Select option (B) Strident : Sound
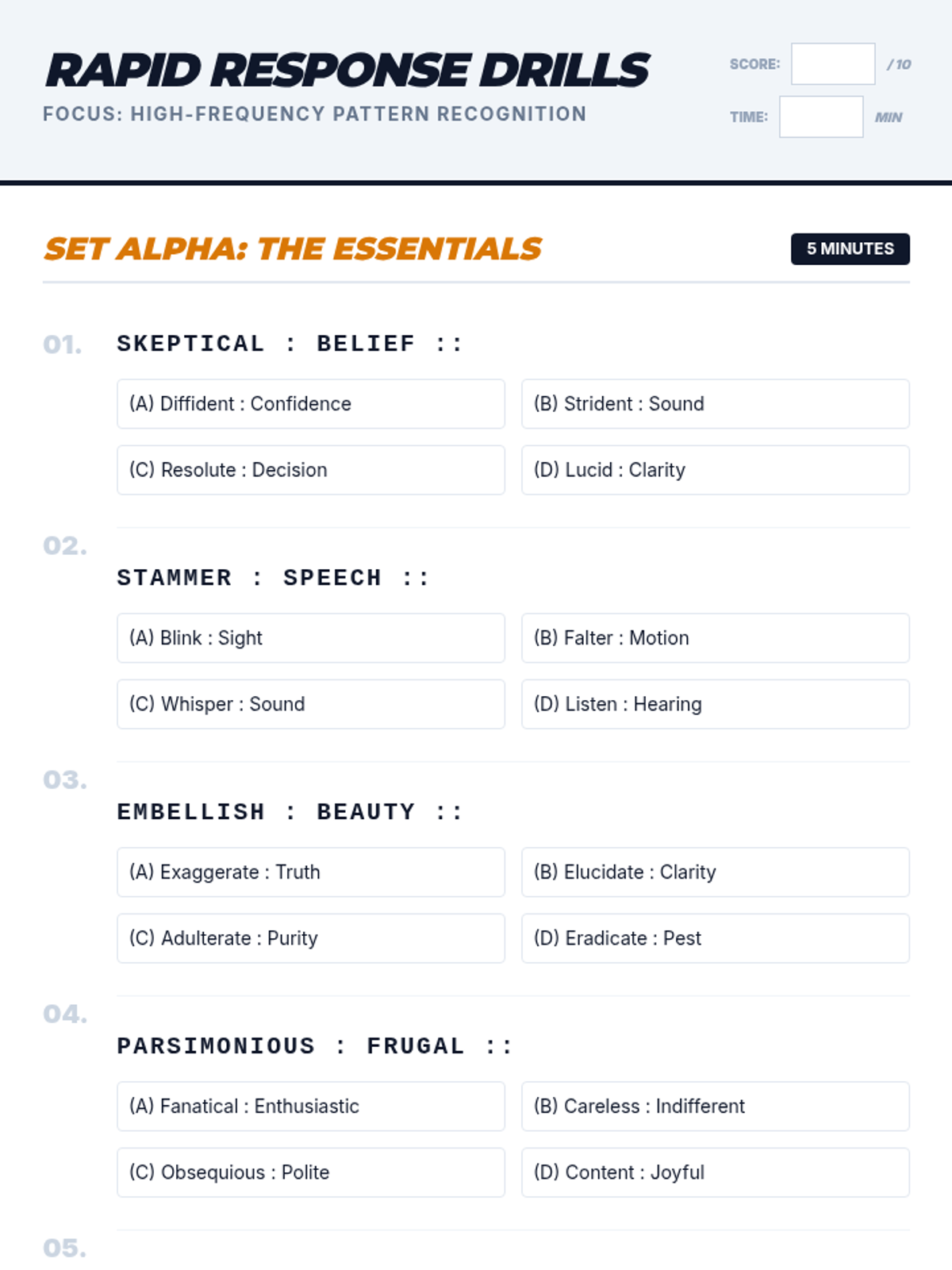 [715, 403]
